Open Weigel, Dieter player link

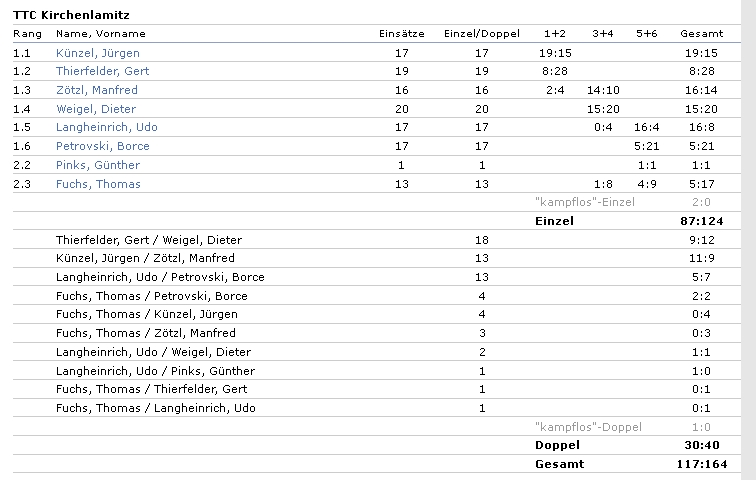(96, 109)
